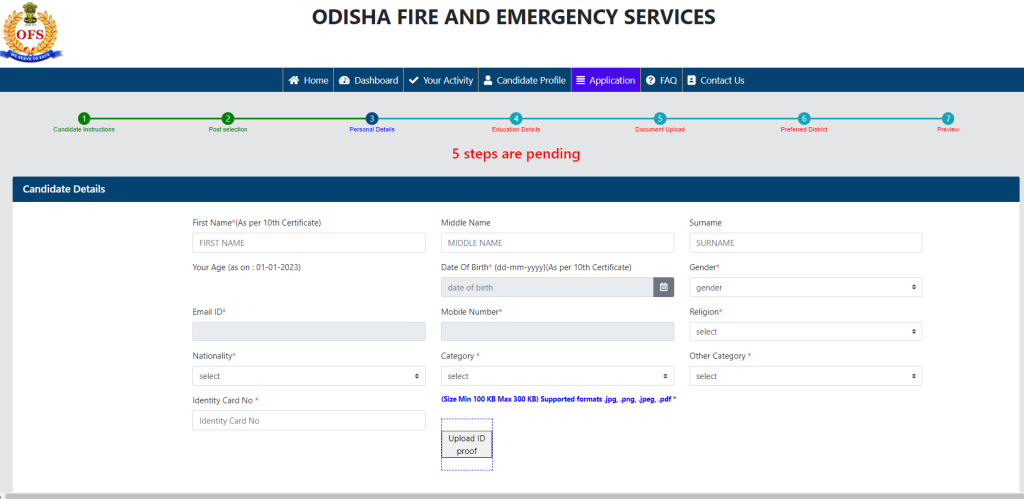
Task: Click the Preferred District step label
Action: pyautogui.click(x=804, y=129)
